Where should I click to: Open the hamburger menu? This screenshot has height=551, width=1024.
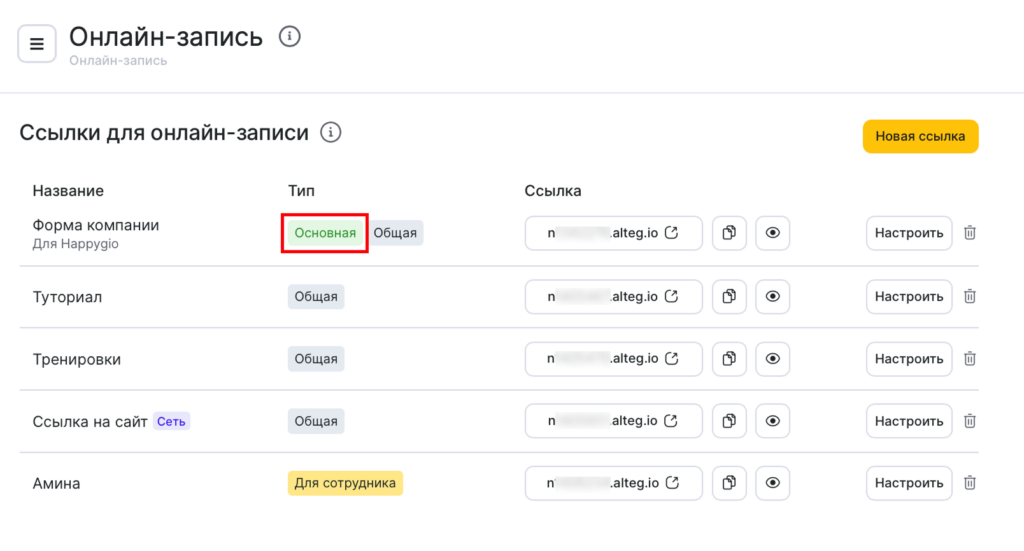click(x=37, y=44)
